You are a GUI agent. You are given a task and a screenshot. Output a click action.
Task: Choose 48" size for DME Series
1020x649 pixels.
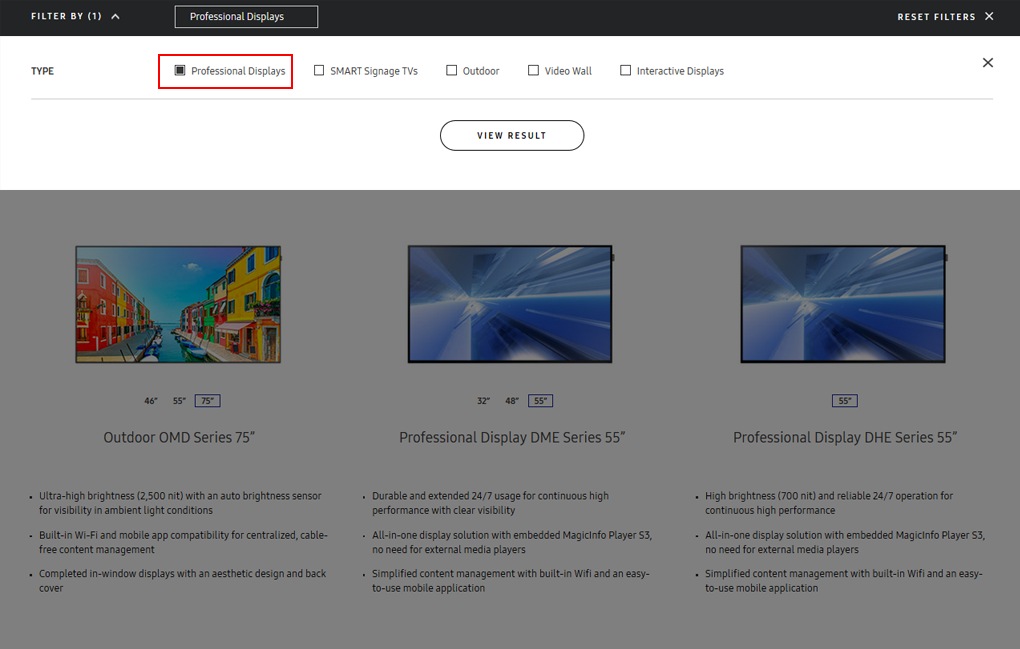512,401
